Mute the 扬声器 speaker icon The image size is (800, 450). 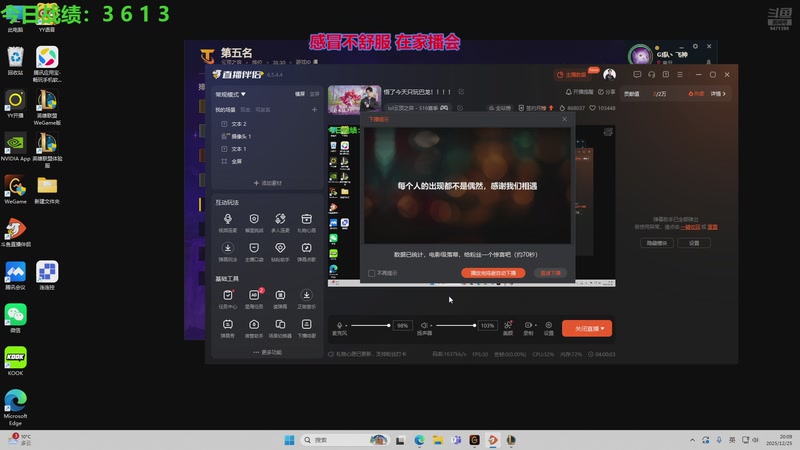pos(424,325)
